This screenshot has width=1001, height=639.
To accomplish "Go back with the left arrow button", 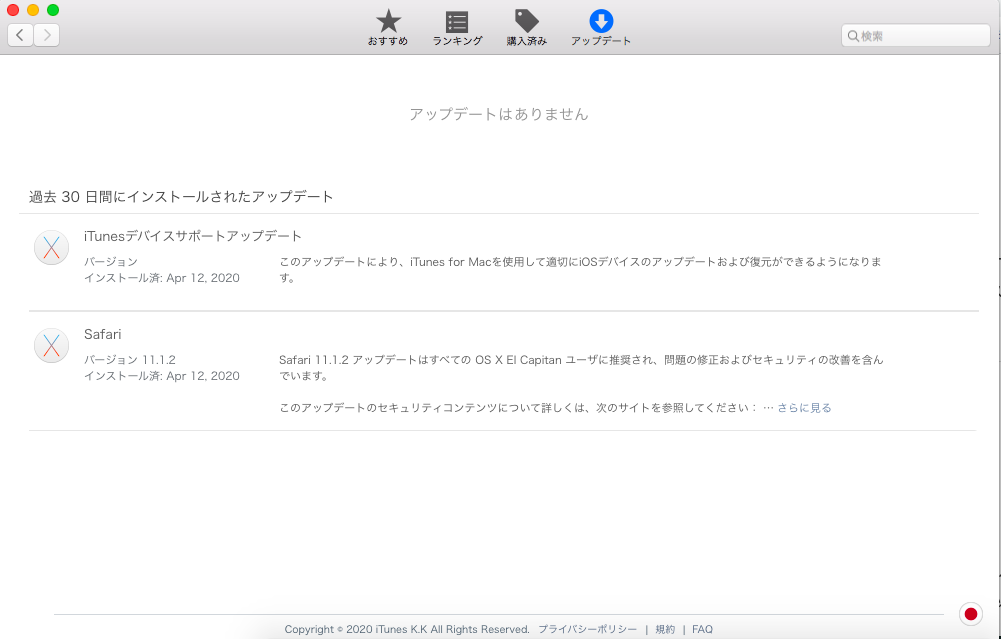I will click(x=20, y=35).
